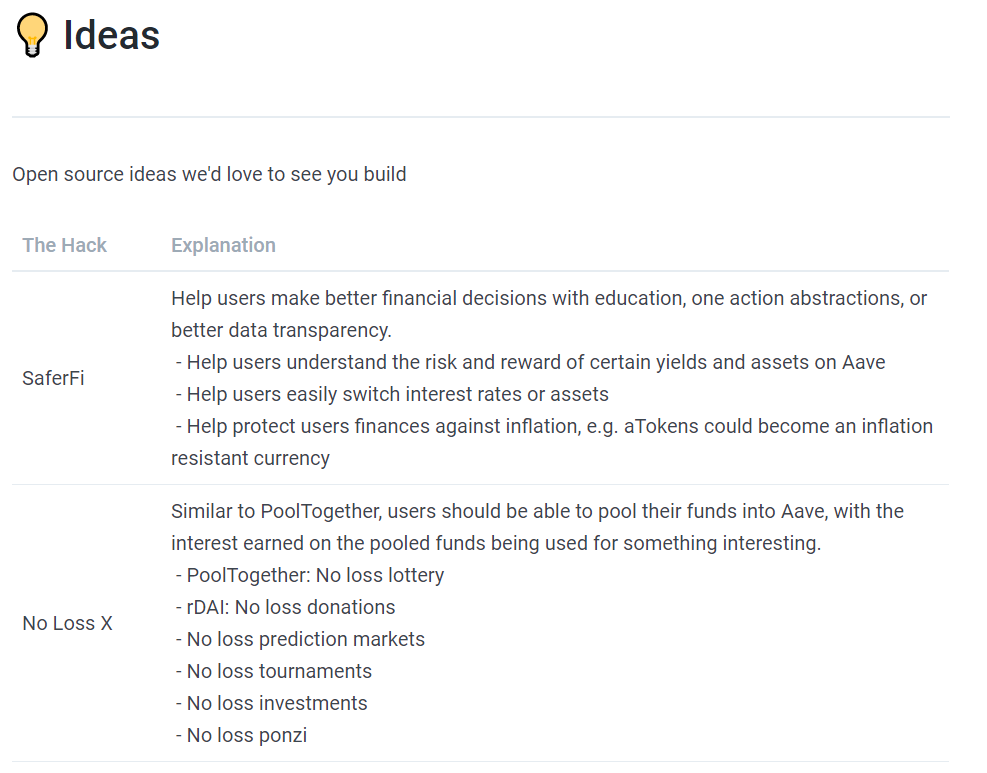
Task: Click the lightbulb icon beside Ideas
Action: coord(32,36)
